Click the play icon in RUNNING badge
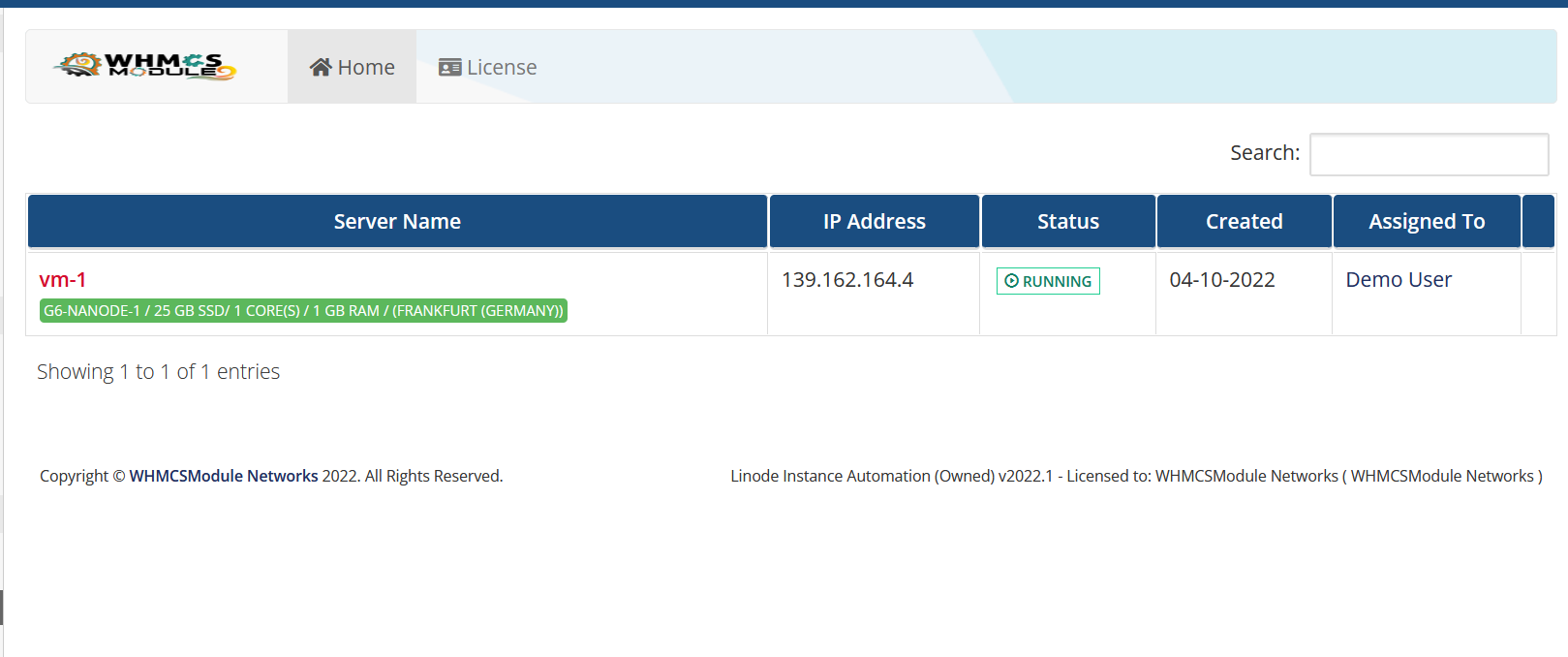Screen dimensions: 1568x657 [x=1011, y=281]
